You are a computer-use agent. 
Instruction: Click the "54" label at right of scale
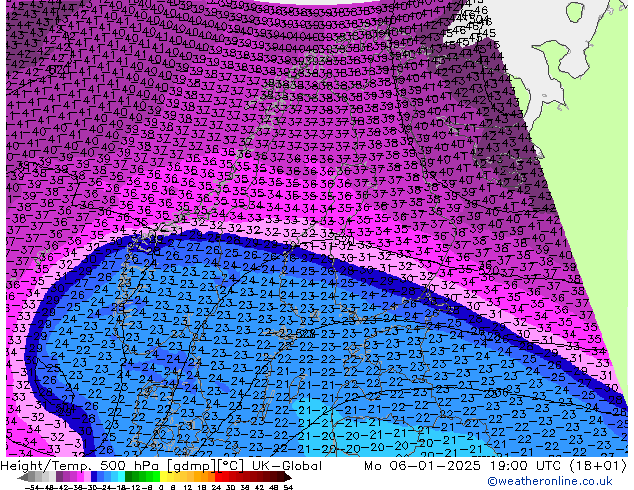[x=288, y=487]
